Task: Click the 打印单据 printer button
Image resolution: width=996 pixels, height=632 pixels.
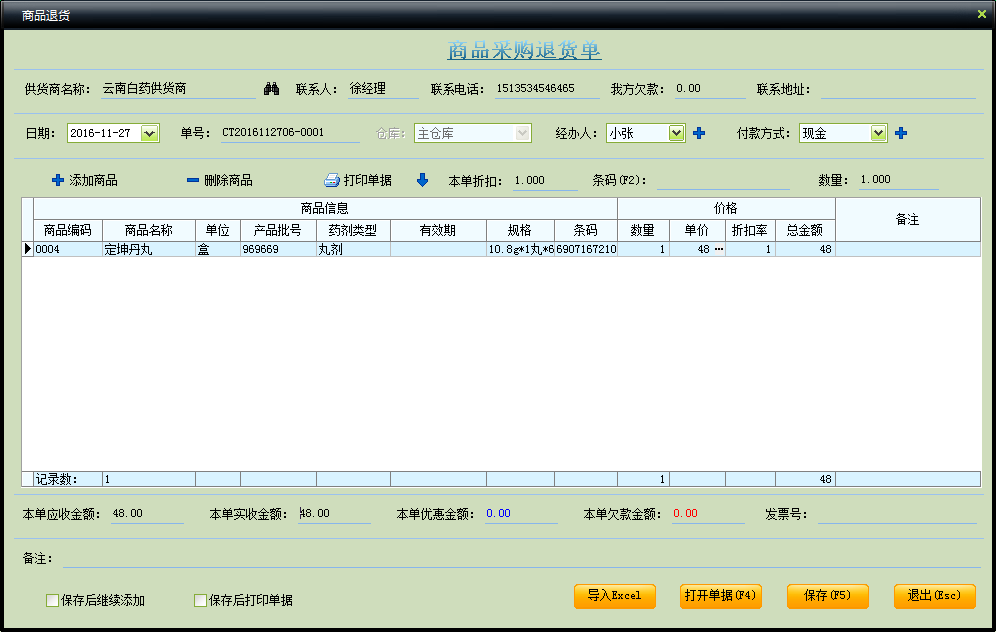Action: point(358,180)
